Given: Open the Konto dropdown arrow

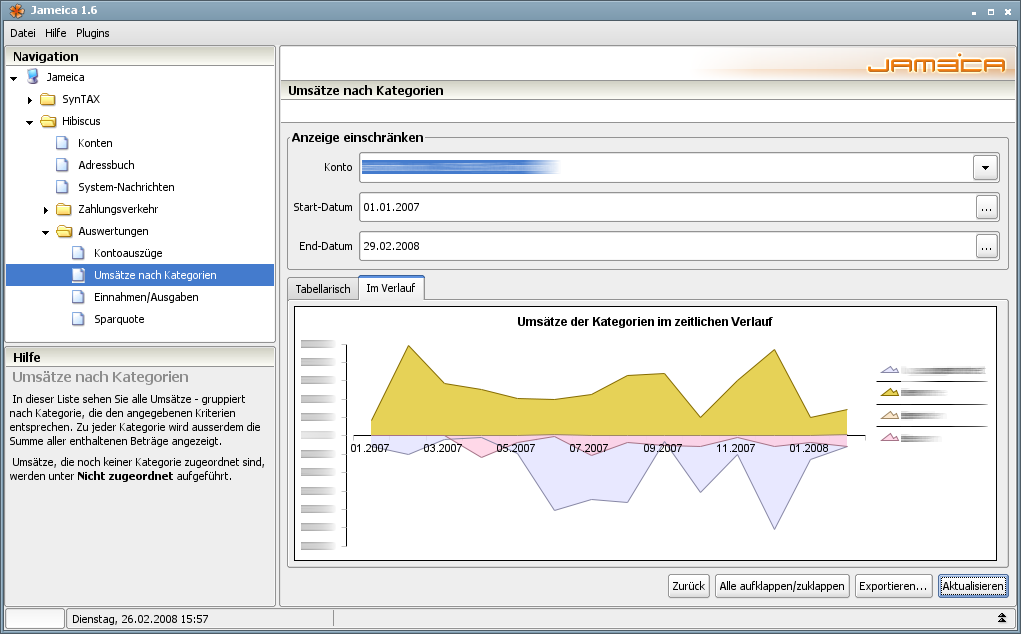Looking at the screenshot, I should pos(985,168).
